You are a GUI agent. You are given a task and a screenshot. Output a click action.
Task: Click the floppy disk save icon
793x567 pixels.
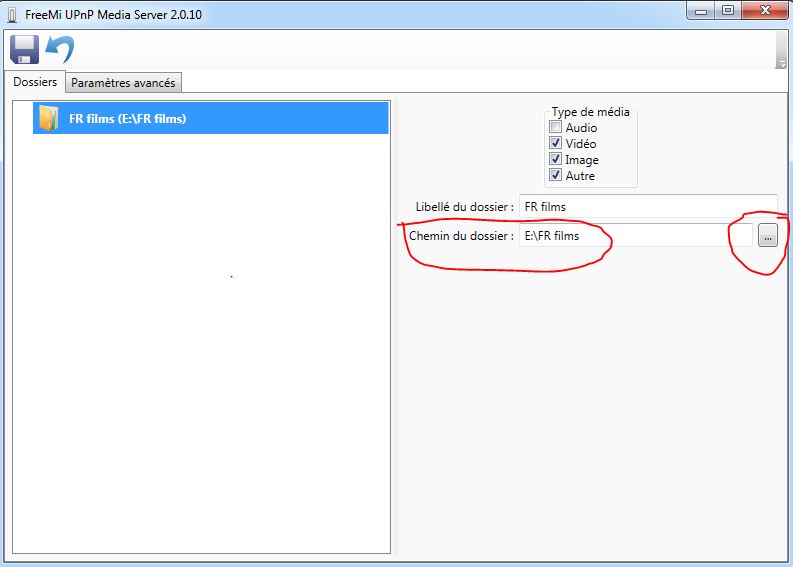pyautogui.click(x=24, y=50)
